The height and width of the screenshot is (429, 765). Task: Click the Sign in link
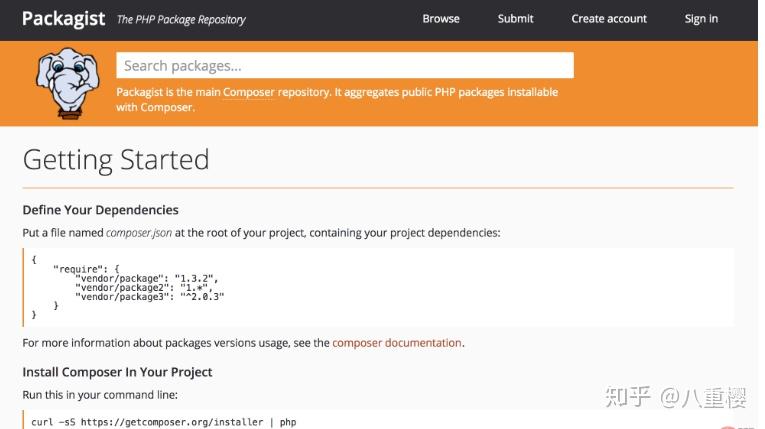700,19
